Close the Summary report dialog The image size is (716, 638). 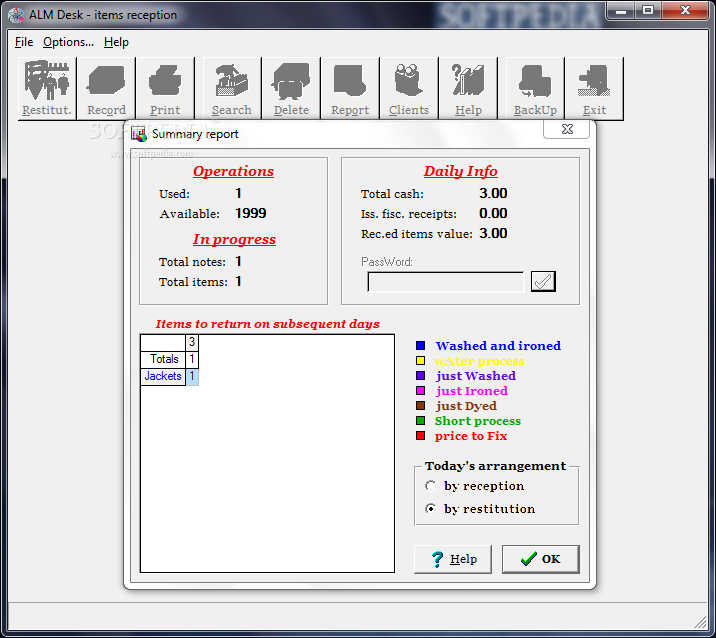click(x=567, y=129)
